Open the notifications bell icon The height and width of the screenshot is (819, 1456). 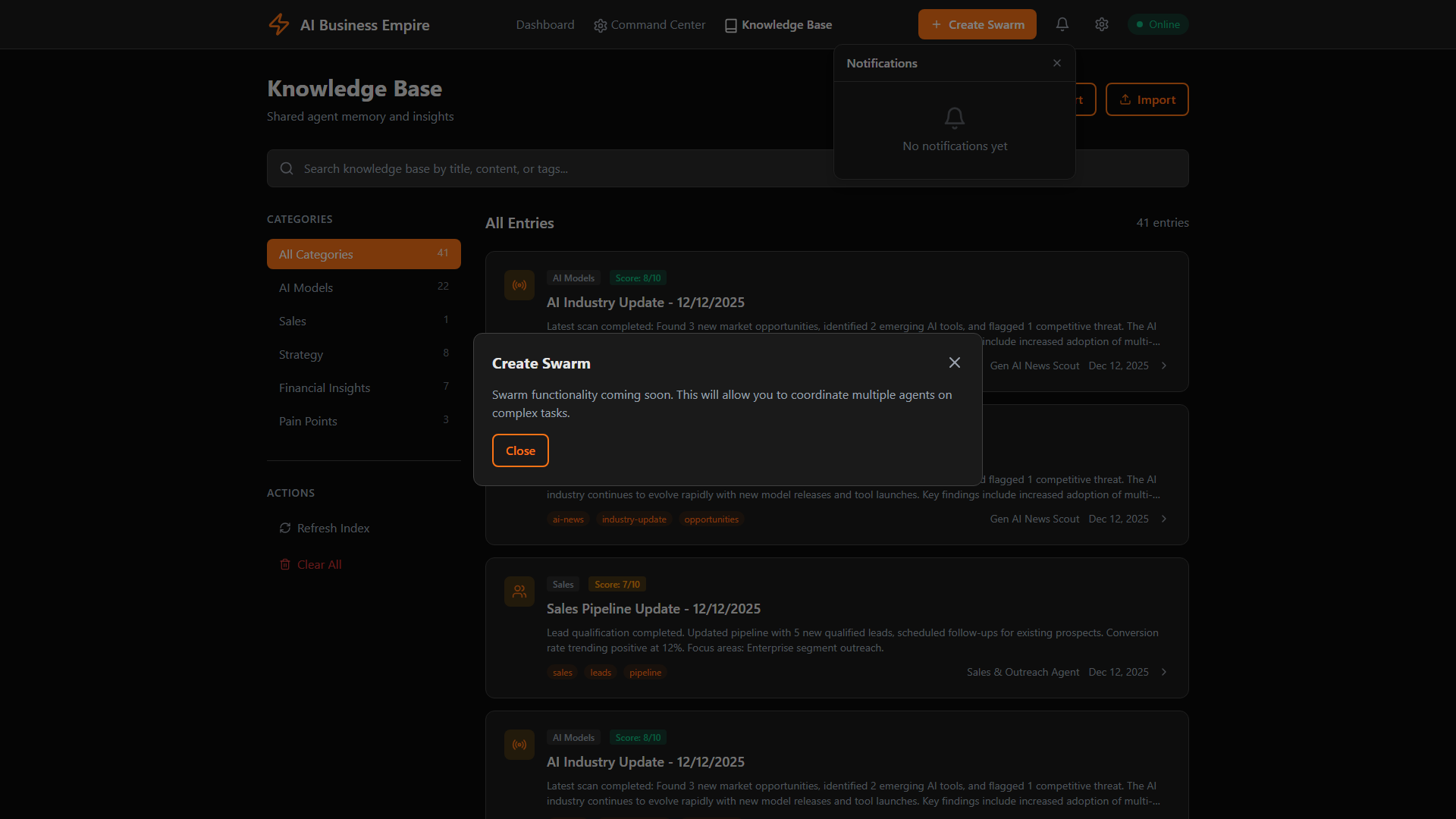(1062, 24)
